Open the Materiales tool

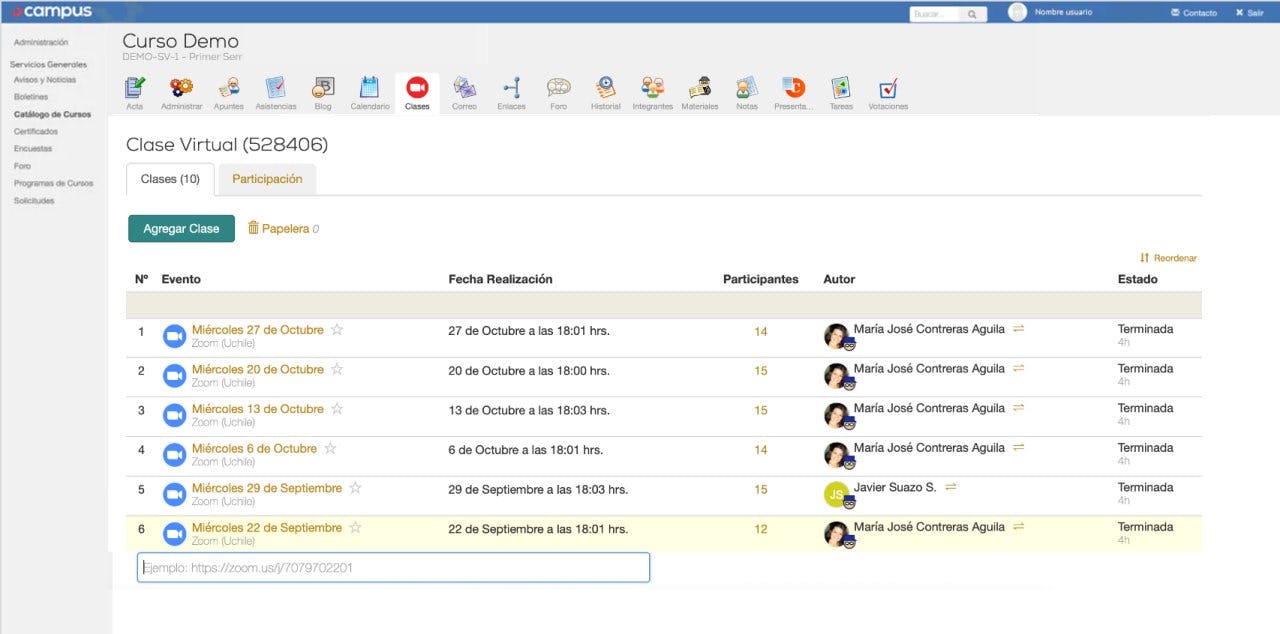pyautogui.click(x=699, y=90)
